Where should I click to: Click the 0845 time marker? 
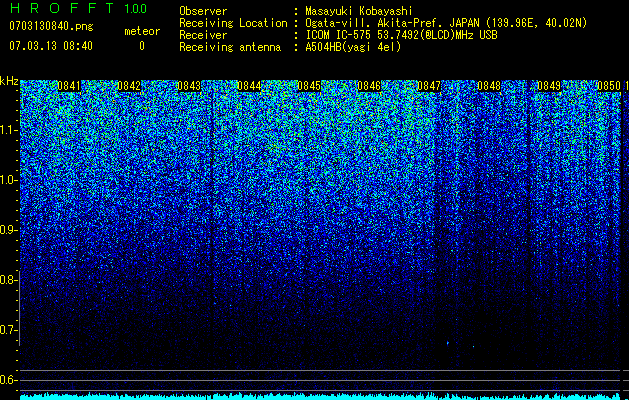309,86
